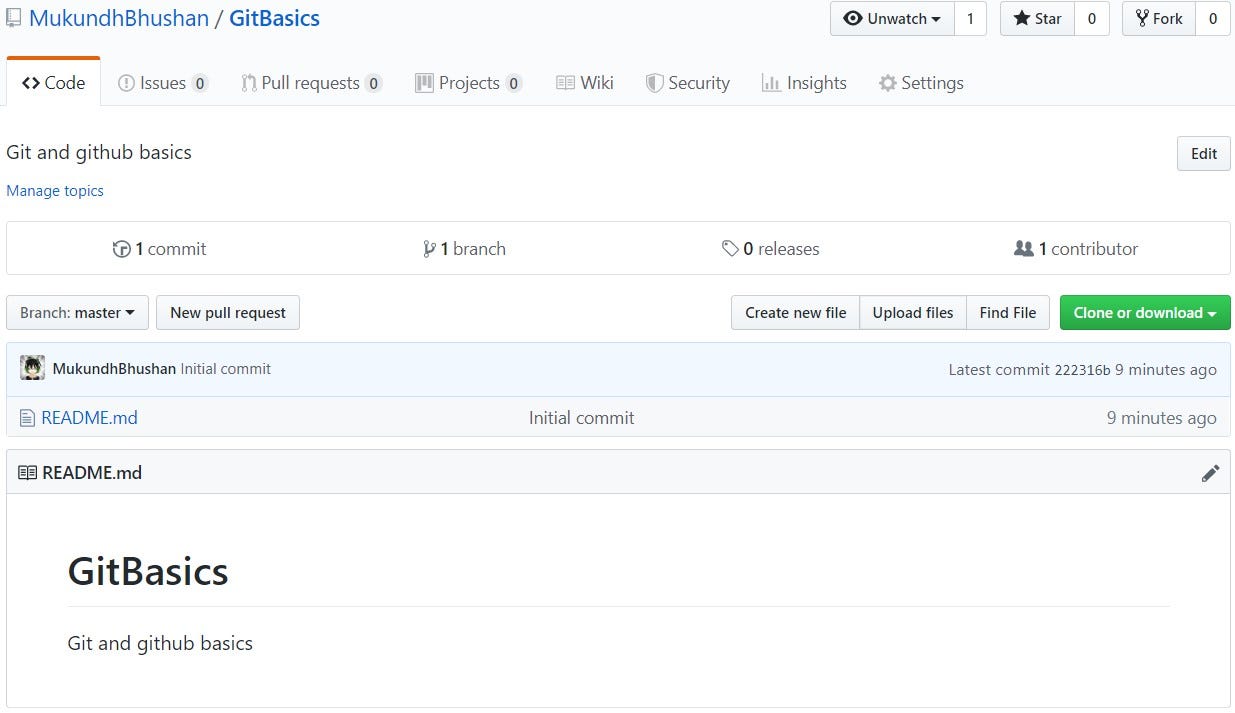Click the MukundhBhushan avatar thumbnail in commit row
The width and height of the screenshot is (1235, 713).
point(32,368)
